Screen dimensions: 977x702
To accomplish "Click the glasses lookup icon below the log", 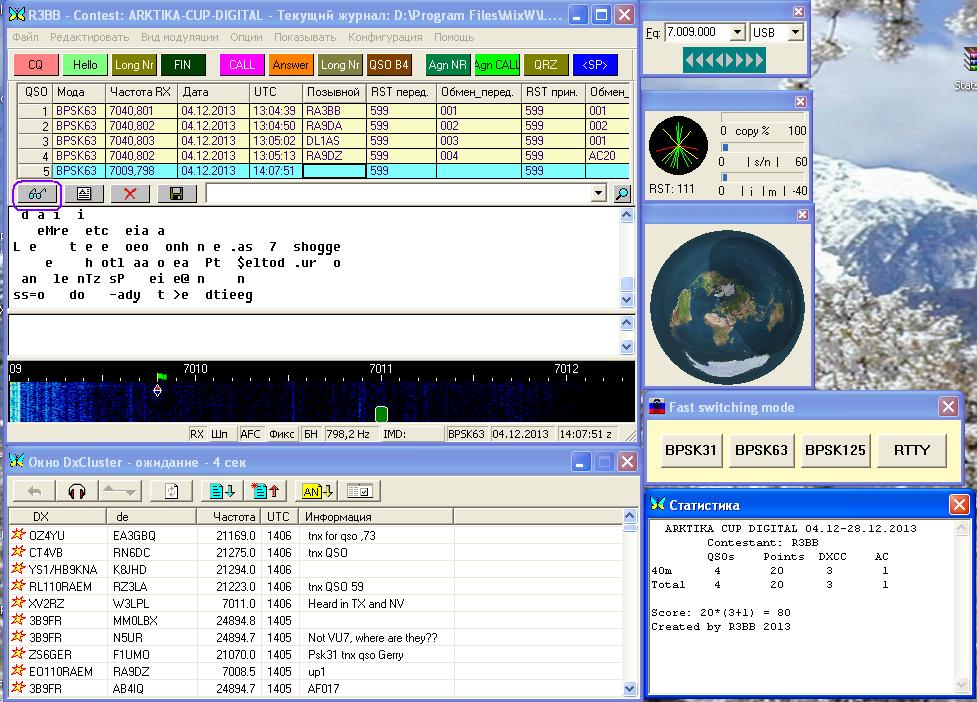I will 37,193.
